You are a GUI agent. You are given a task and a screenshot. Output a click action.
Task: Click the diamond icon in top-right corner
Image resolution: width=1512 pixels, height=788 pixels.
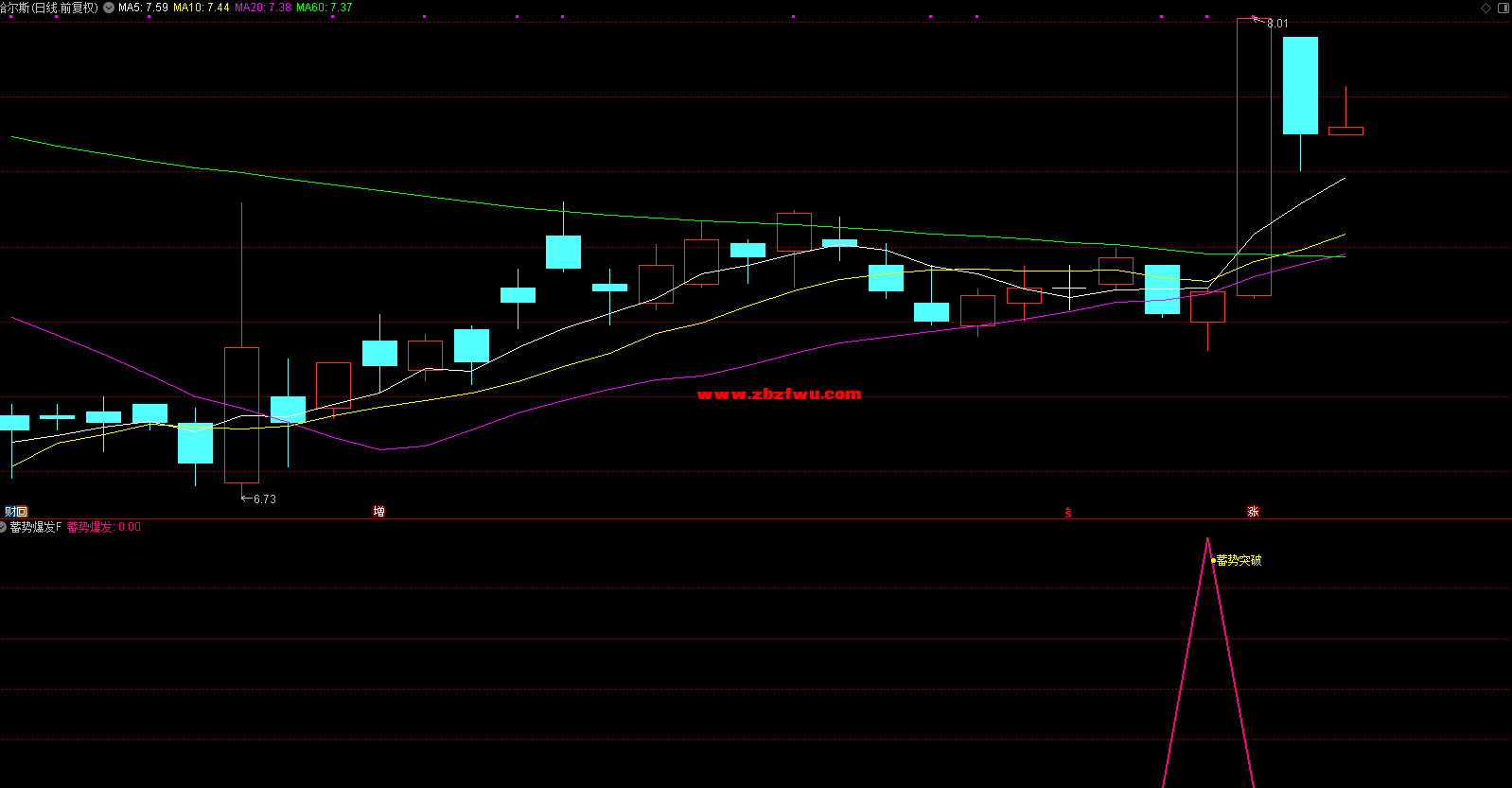1486,8
